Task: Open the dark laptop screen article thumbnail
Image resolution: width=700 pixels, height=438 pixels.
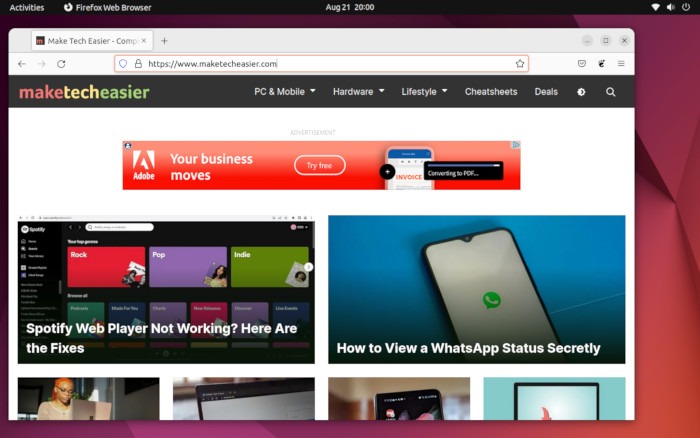Action: [x=244, y=399]
